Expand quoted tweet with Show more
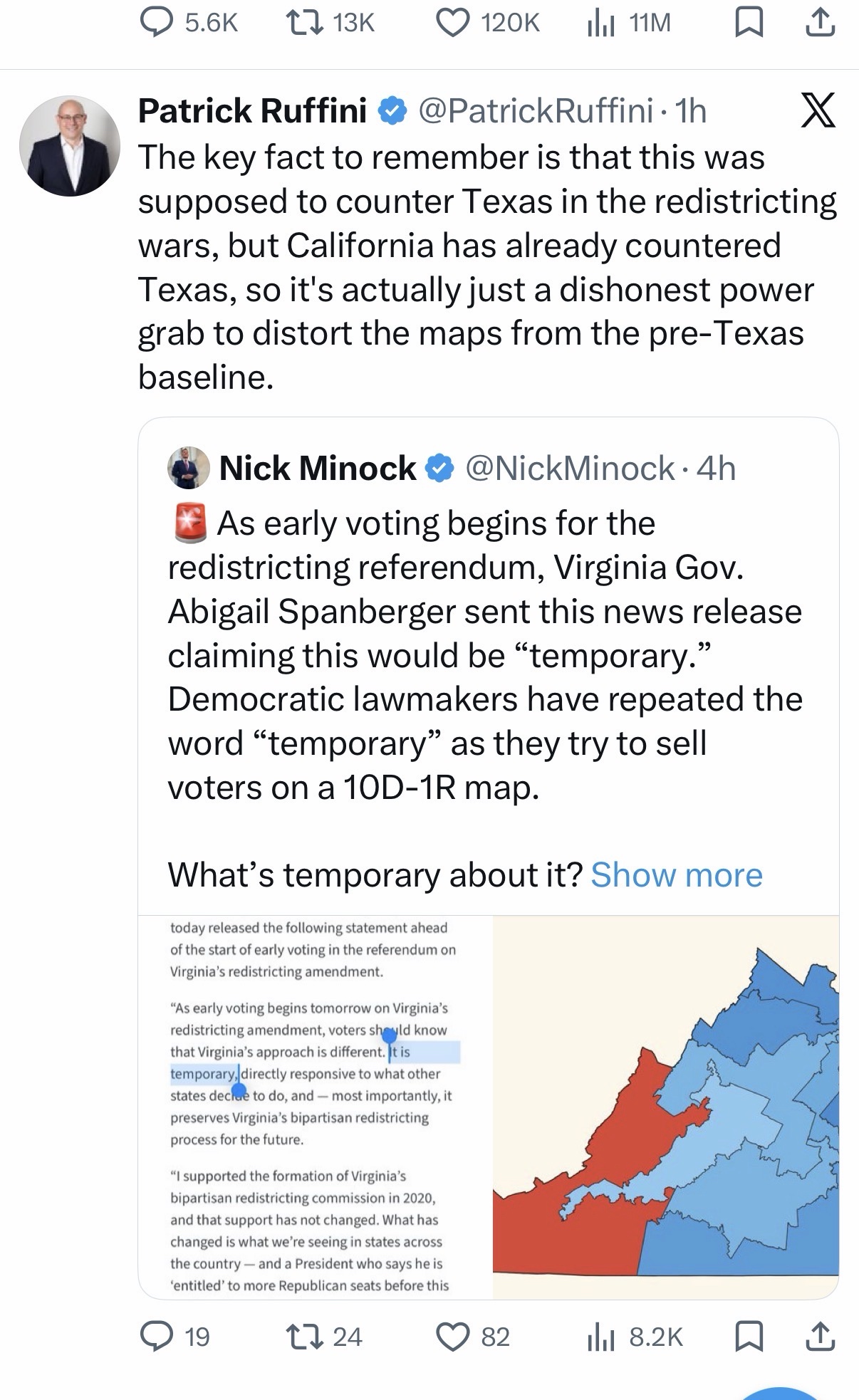The width and height of the screenshot is (859, 1400). [676, 874]
